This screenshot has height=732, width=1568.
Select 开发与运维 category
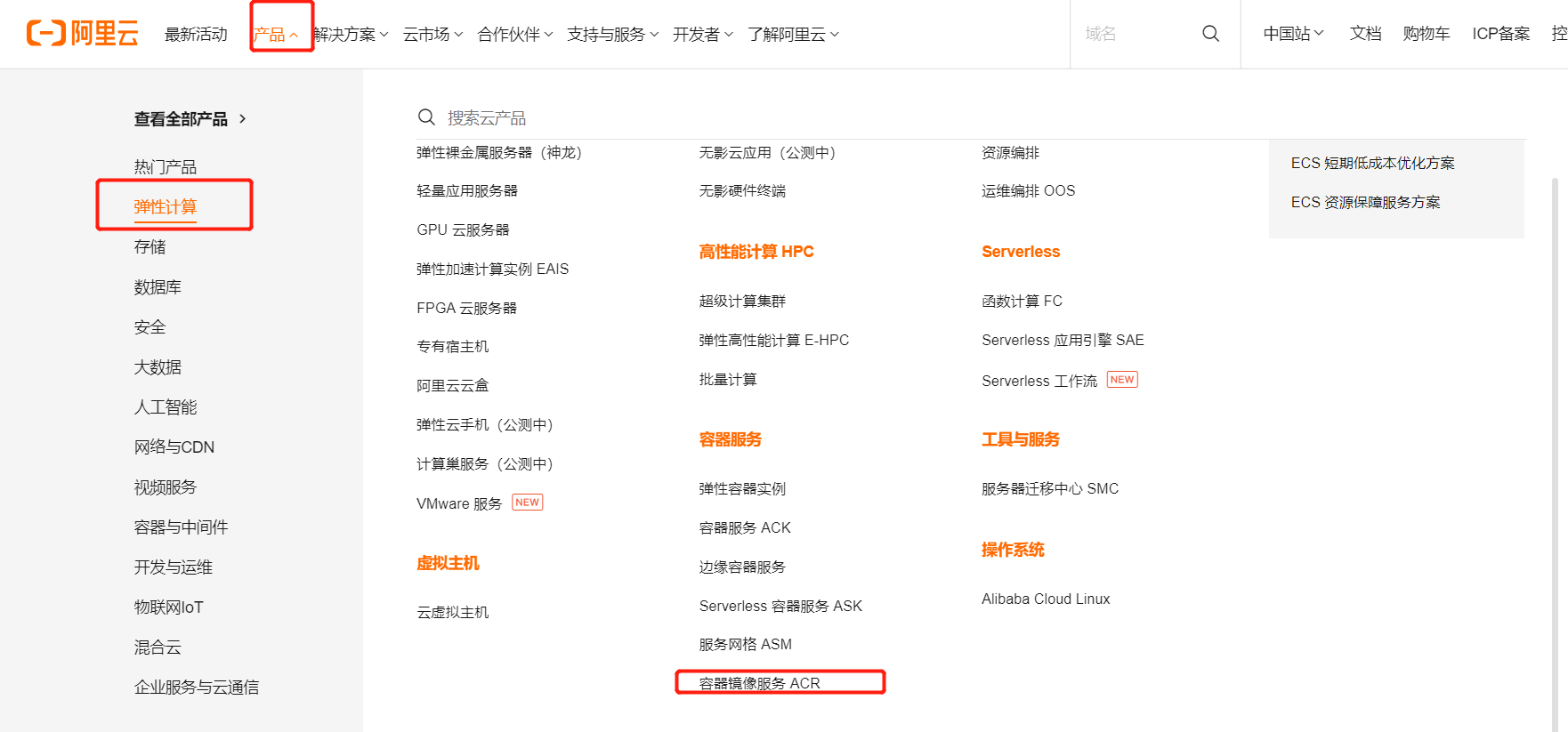coord(174,567)
